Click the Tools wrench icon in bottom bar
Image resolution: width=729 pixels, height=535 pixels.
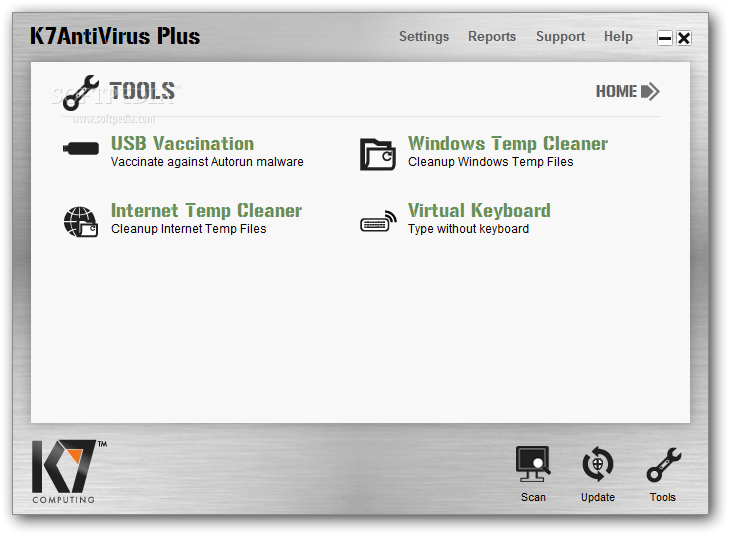(663, 464)
